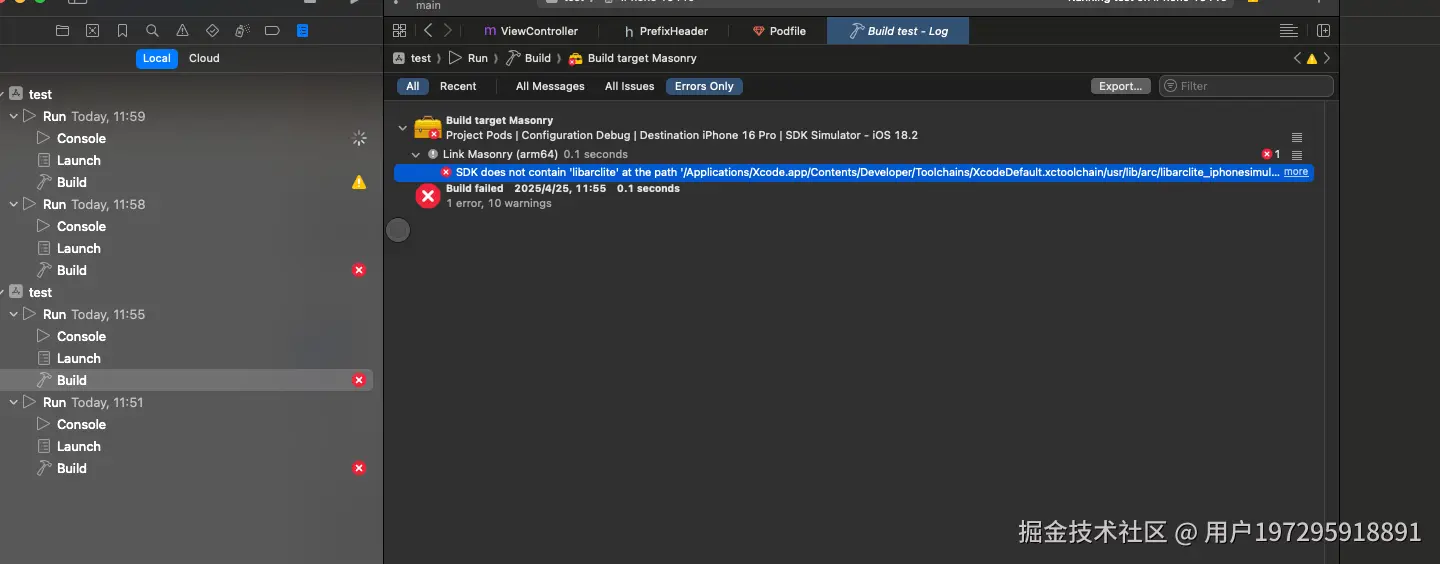The width and height of the screenshot is (1440, 564).
Task: Collapse the Link Masonry (arm64) step
Action: click(x=416, y=155)
